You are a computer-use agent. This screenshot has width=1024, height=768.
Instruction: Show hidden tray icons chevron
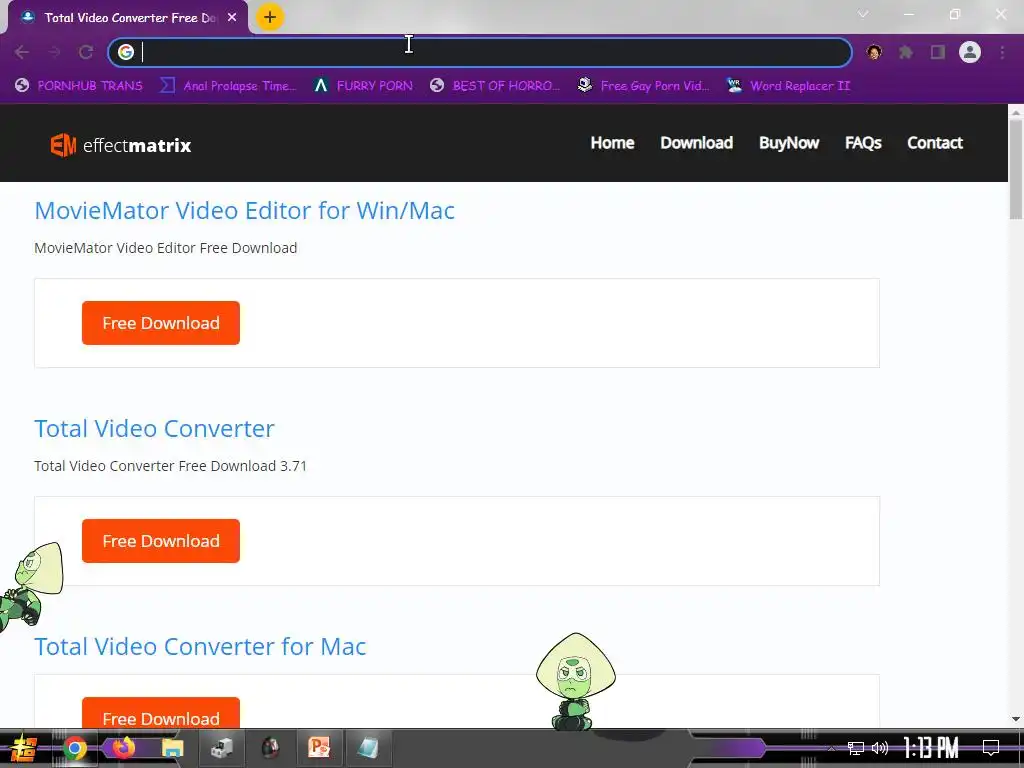pos(831,748)
